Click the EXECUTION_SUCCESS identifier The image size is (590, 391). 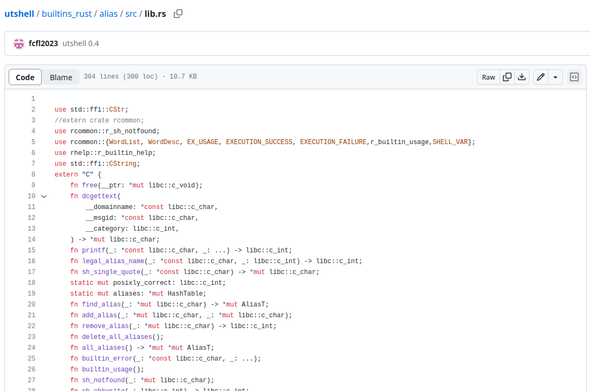pos(259,142)
